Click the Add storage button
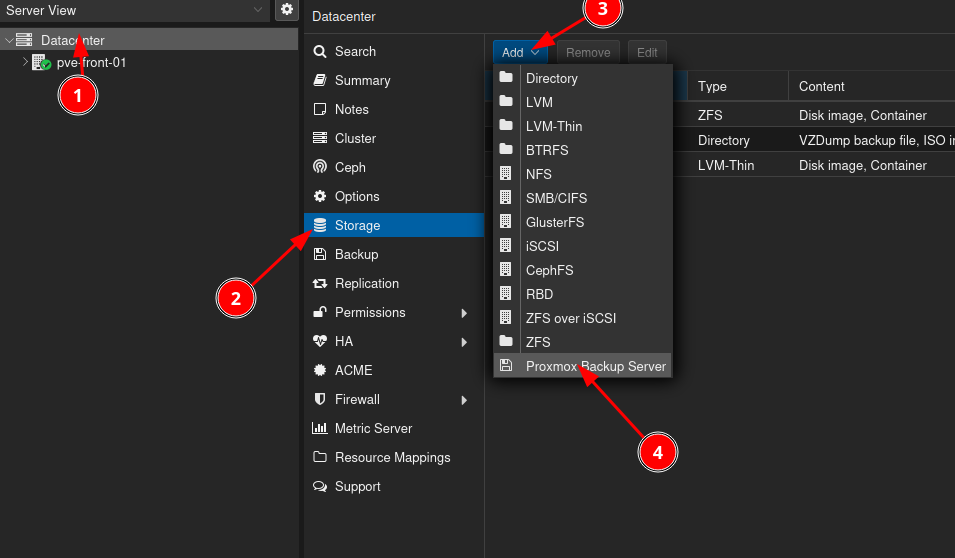 point(520,53)
